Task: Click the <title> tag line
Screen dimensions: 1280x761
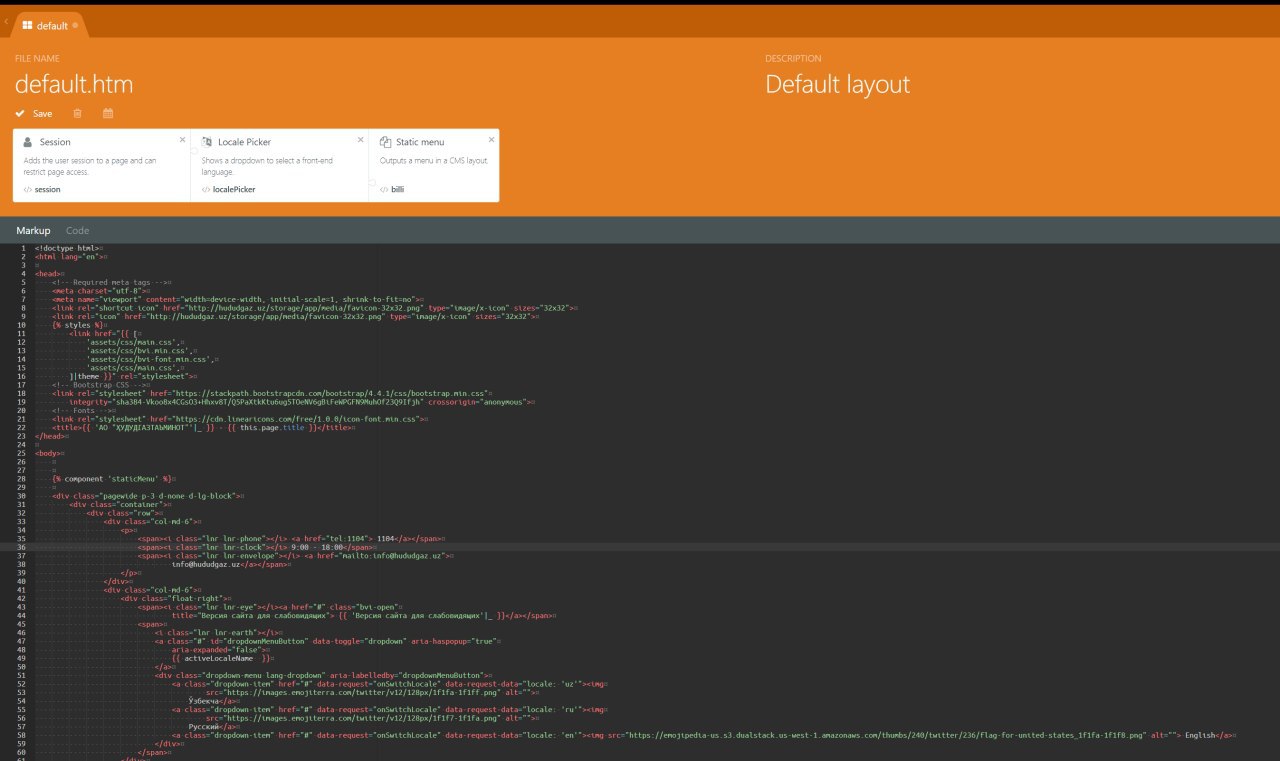Action: click(x=203, y=427)
